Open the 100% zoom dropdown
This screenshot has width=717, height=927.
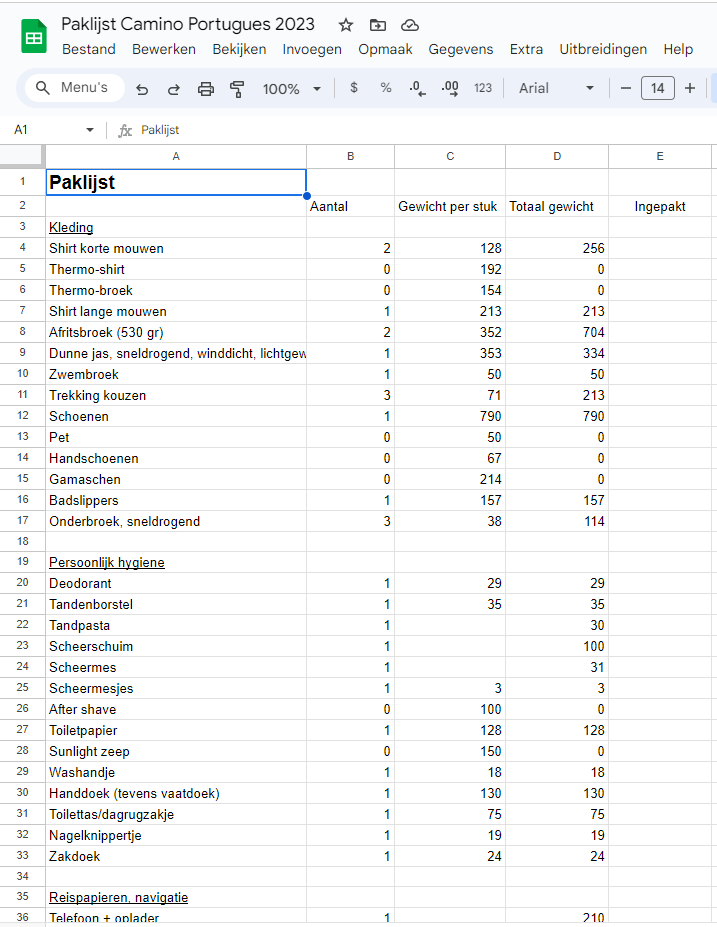coord(292,89)
